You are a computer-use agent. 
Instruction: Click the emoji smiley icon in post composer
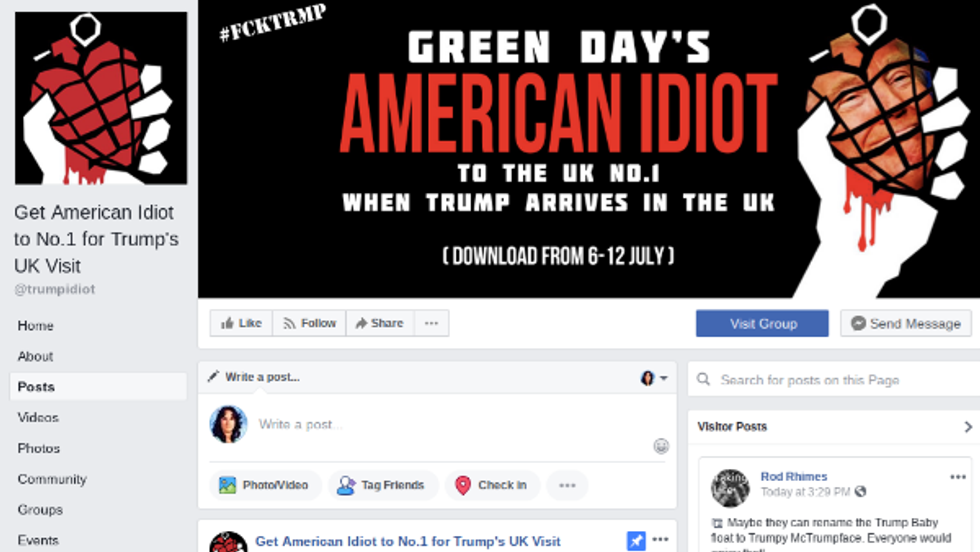[x=661, y=446]
